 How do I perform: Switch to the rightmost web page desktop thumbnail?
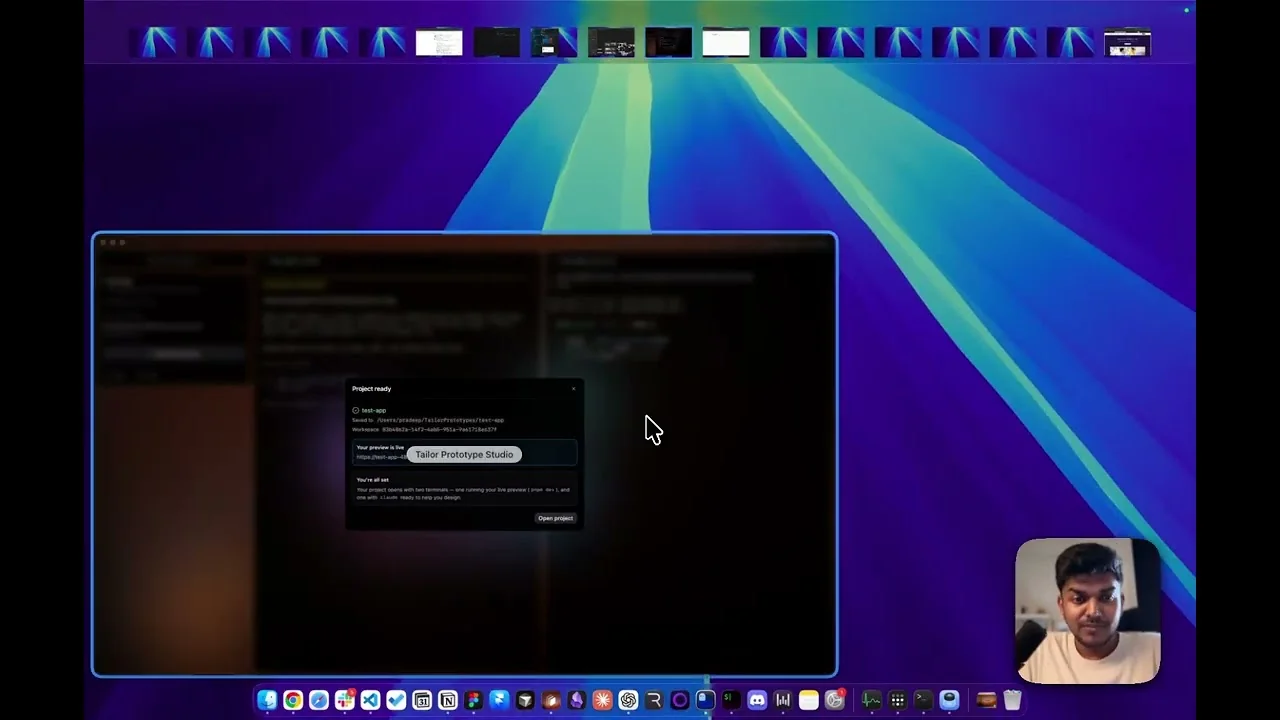(1127, 43)
